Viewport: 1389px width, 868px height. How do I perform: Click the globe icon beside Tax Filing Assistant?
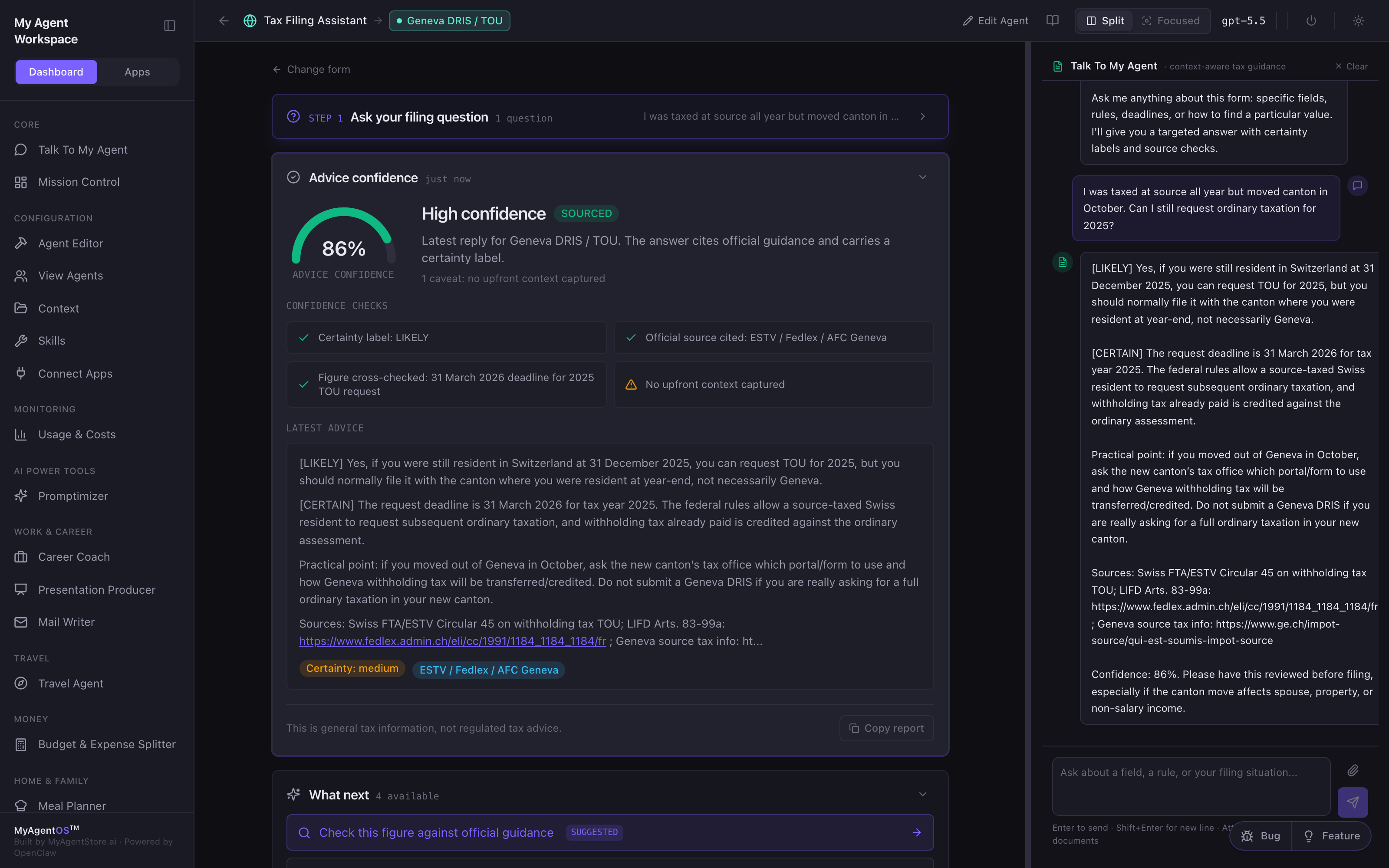[250, 21]
